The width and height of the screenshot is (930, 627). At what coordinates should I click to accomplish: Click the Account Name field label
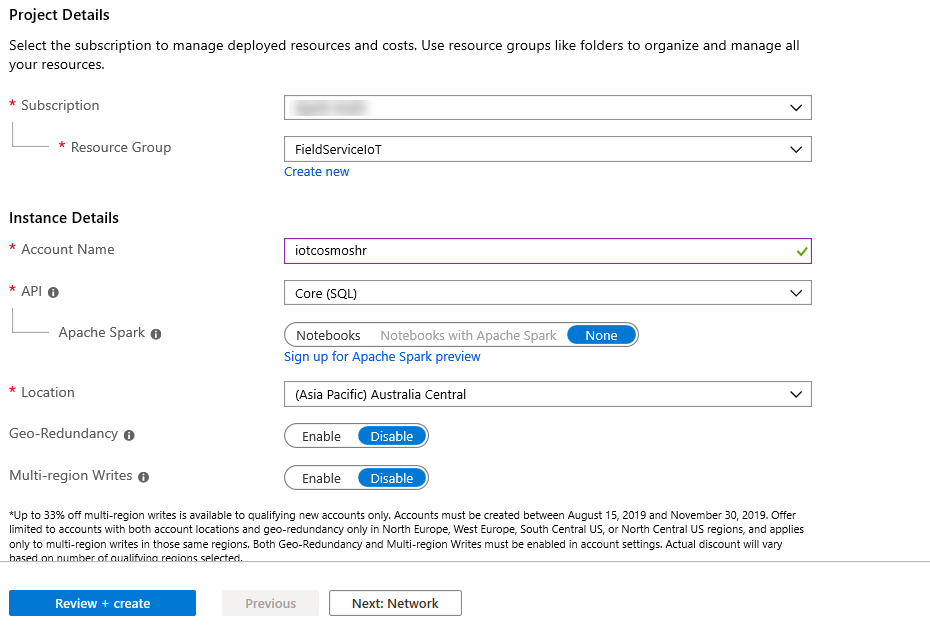pos(68,249)
